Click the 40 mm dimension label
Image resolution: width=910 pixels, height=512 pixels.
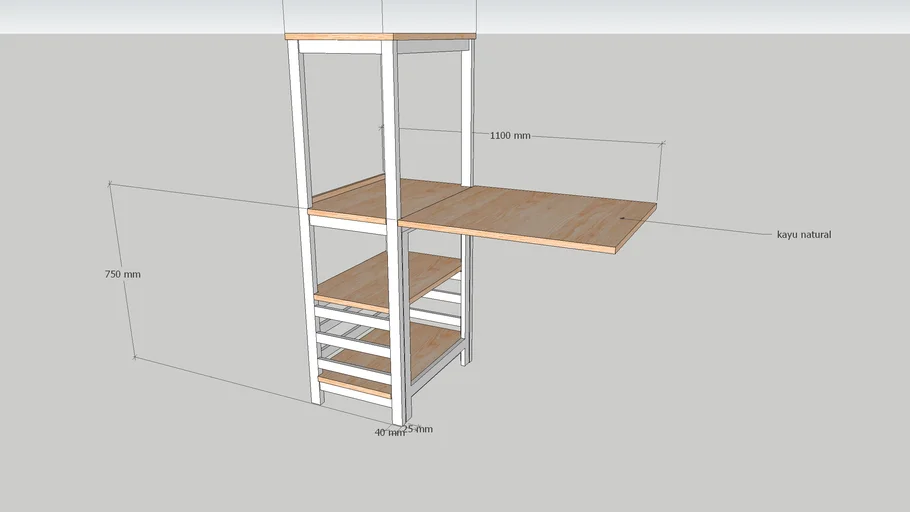click(x=388, y=433)
